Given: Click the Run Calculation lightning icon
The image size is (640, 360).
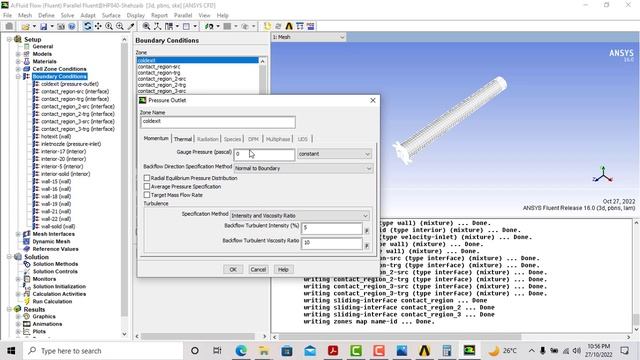Looking at the screenshot, I should pyautogui.click(x=27, y=301).
